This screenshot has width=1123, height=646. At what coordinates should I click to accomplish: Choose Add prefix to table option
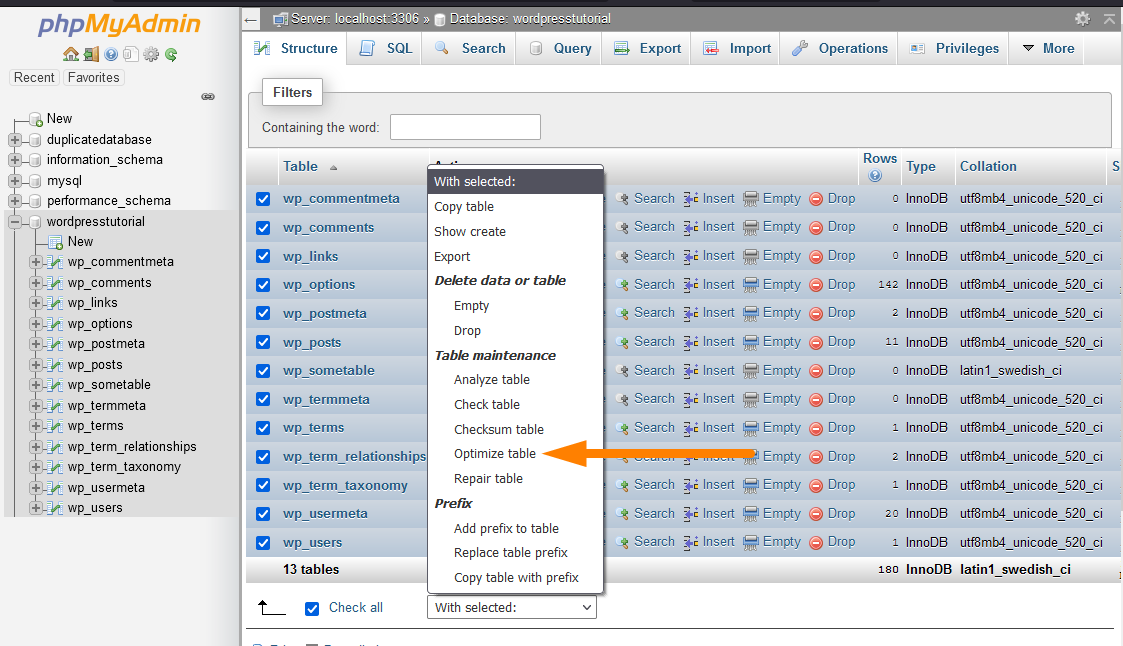(506, 529)
